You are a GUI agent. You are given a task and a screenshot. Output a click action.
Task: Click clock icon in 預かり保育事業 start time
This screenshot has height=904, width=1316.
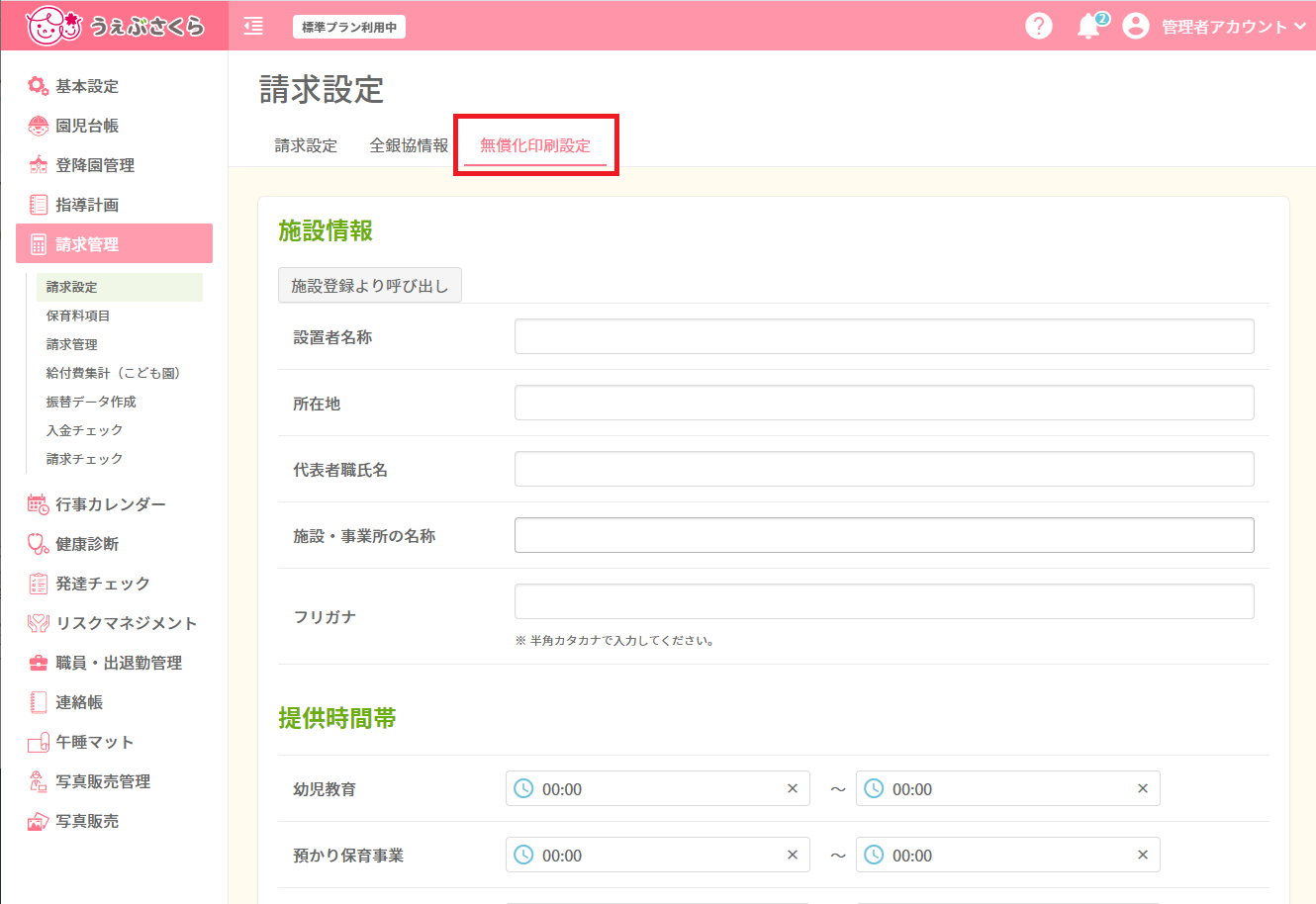pos(524,855)
